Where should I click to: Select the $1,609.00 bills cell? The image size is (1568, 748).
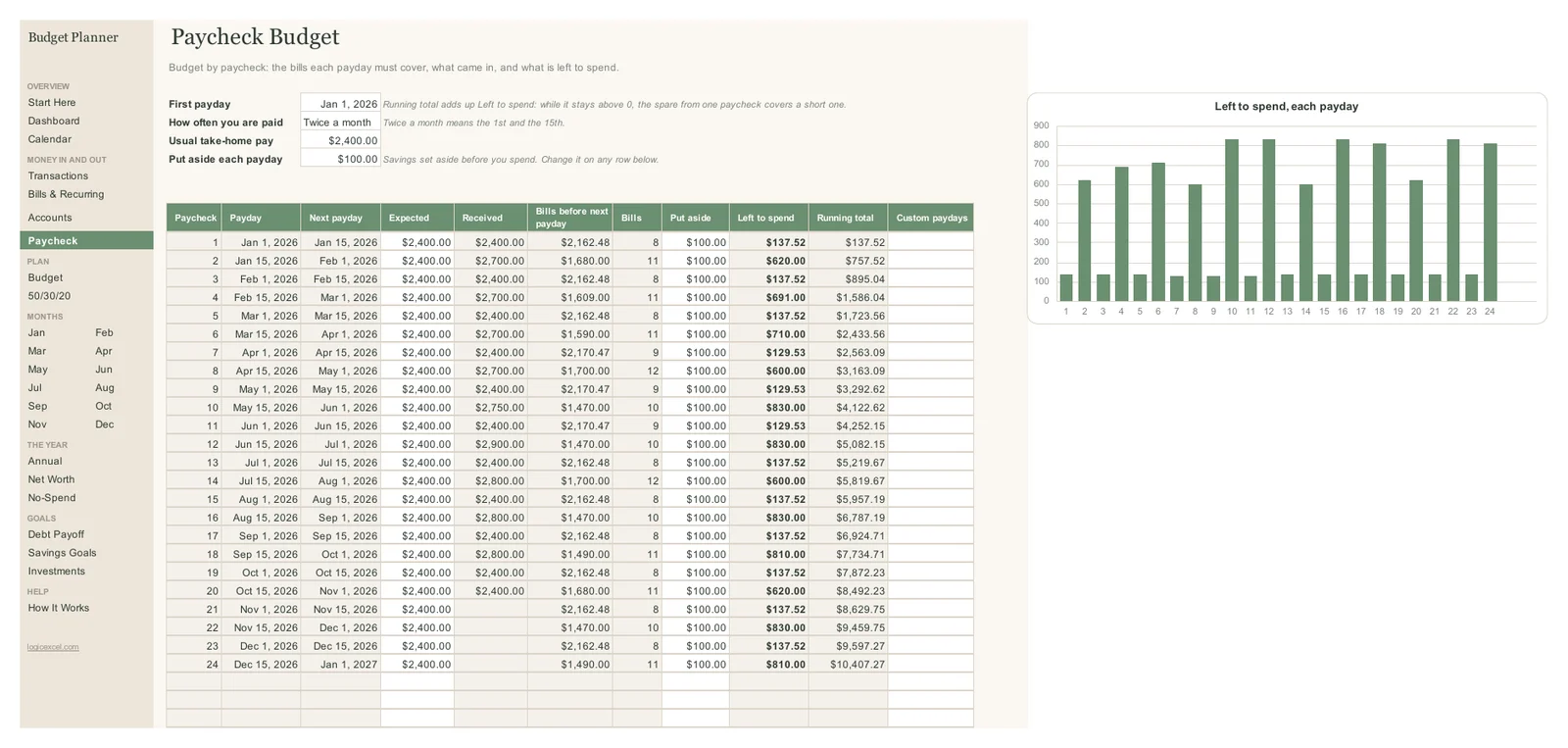[570, 297]
